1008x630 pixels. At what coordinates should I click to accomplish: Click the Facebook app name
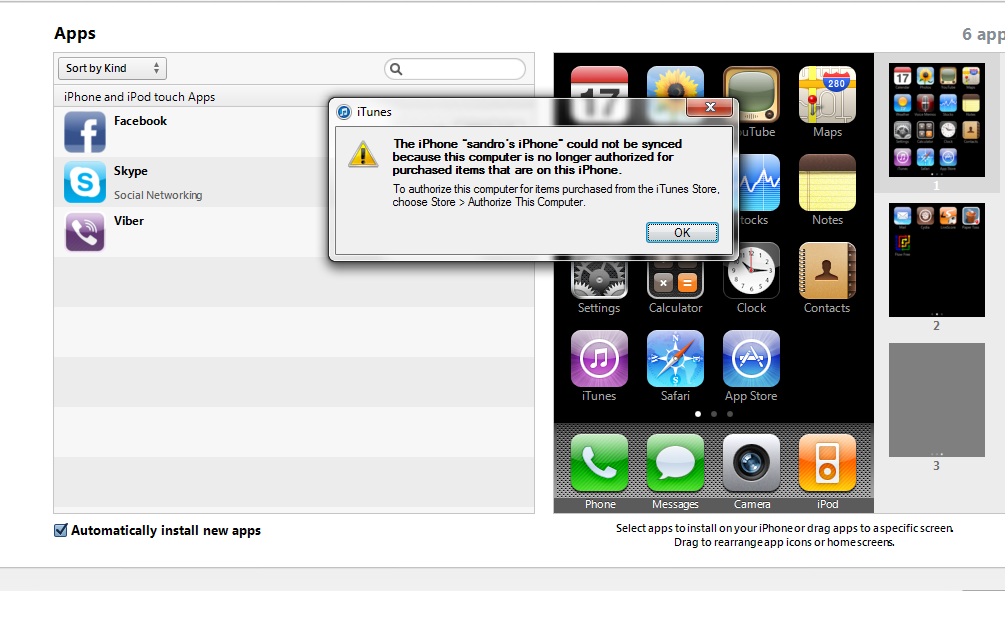[140, 121]
